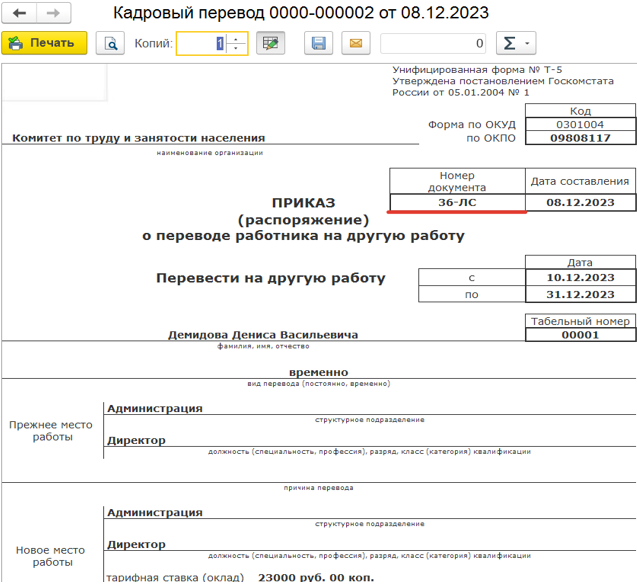Viewport: 637px width, 585px height.
Task: Select document number cell 36-ЛС
Action: point(457,202)
